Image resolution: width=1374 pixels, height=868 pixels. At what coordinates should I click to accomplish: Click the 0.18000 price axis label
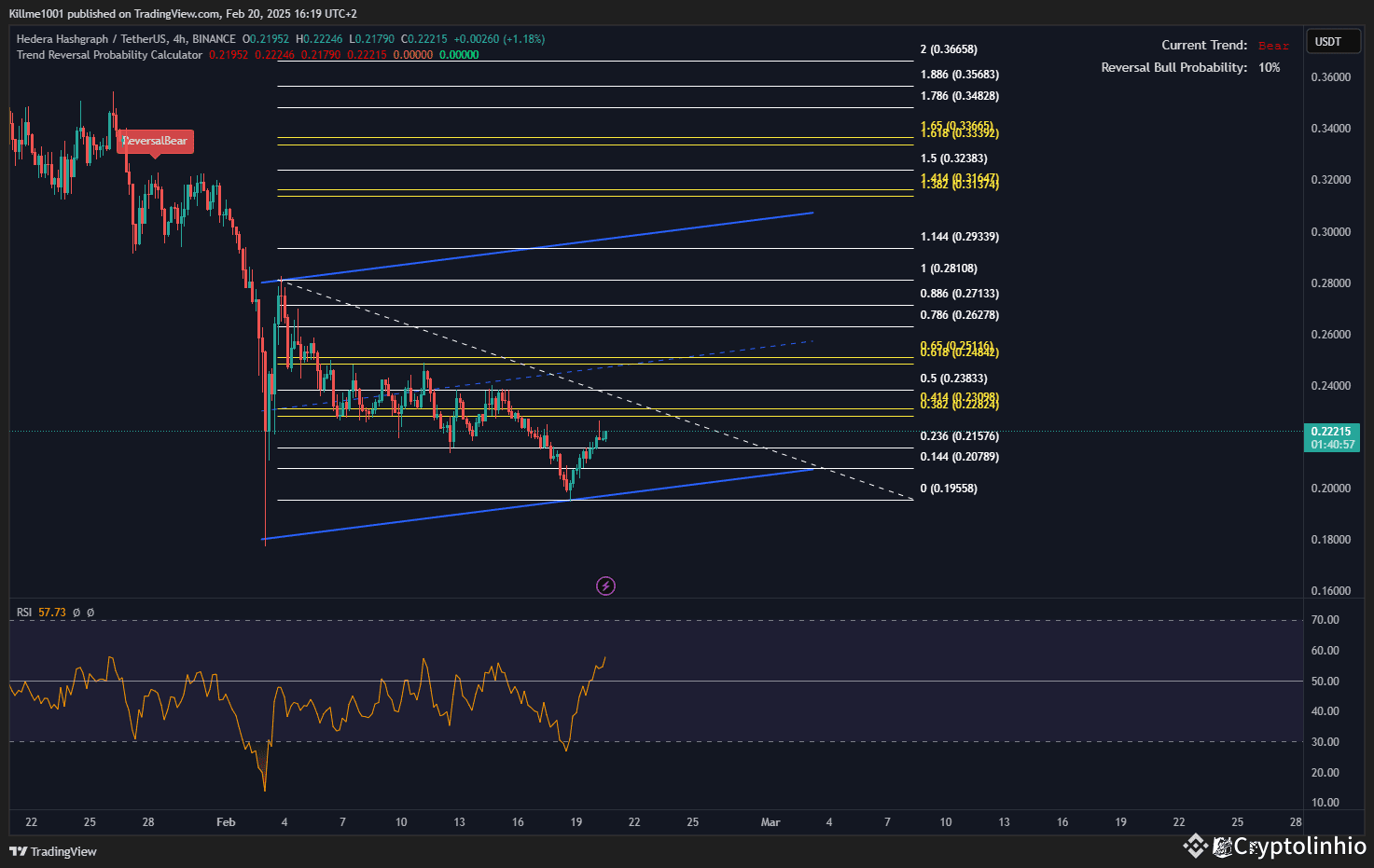1331,540
